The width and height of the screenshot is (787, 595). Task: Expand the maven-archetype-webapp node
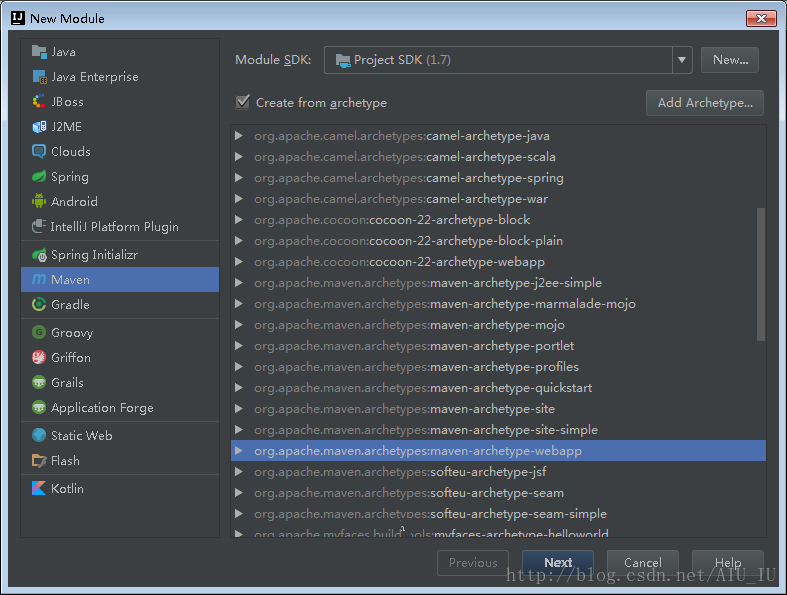pyautogui.click(x=239, y=451)
